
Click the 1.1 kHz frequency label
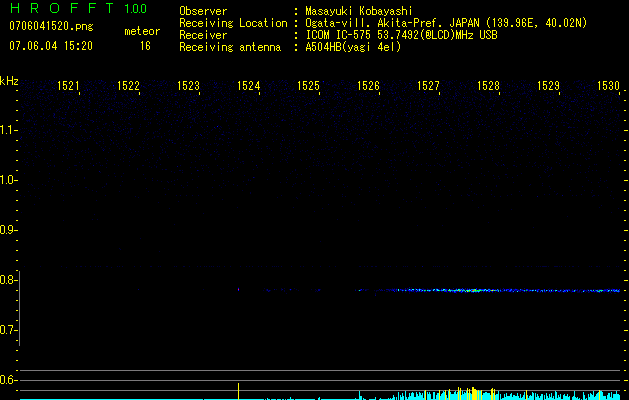click(x=8, y=130)
